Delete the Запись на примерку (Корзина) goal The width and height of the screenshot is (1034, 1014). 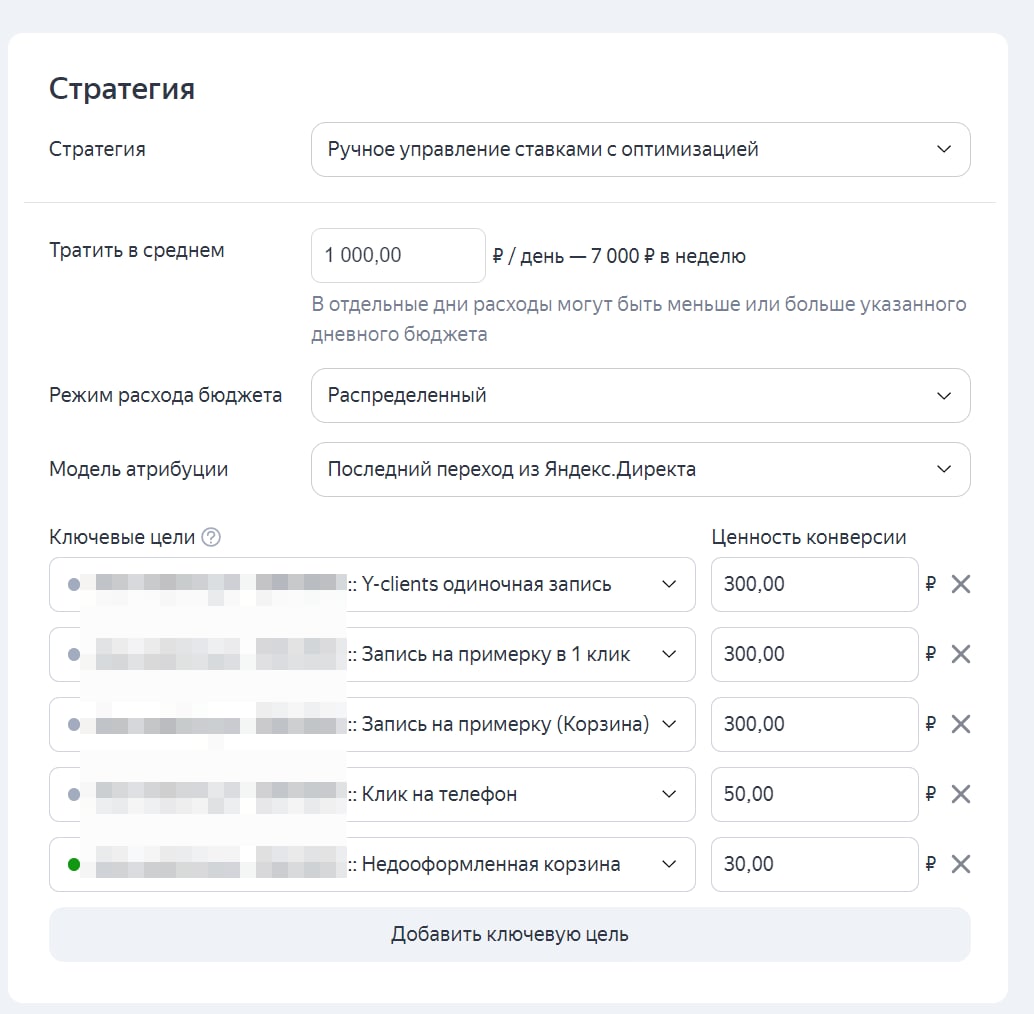pyautogui.click(x=960, y=724)
